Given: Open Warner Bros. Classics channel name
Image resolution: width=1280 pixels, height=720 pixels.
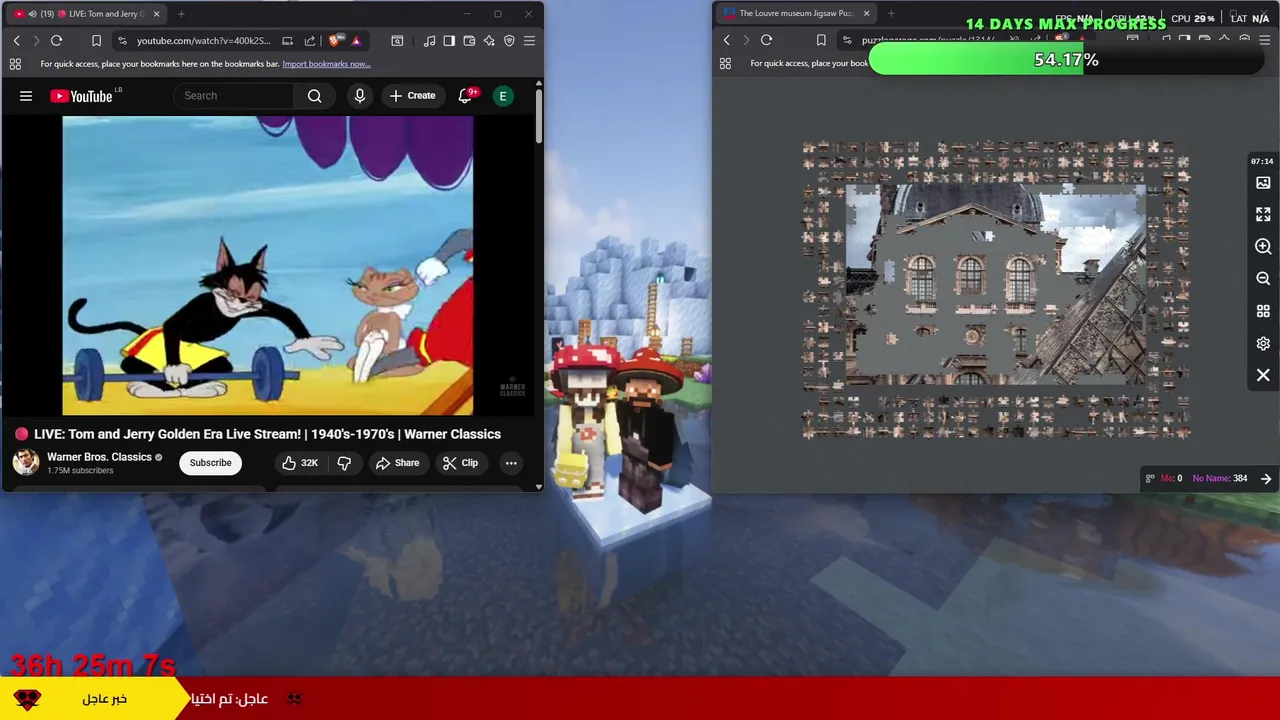Looking at the screenshot, I should tap(99, 457).
